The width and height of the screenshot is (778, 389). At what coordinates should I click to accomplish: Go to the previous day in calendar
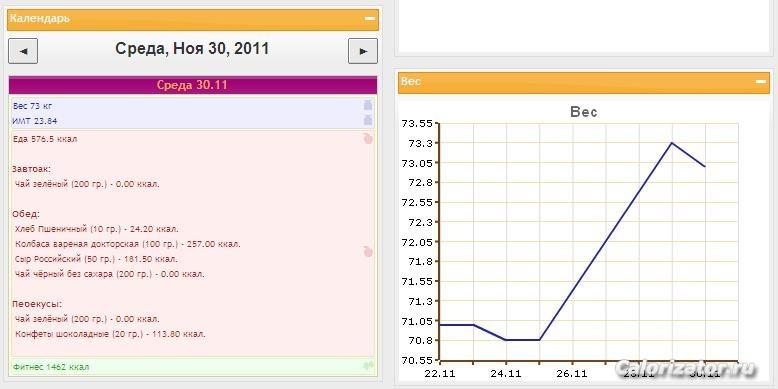pyautogui.click(x=23, y=51)
